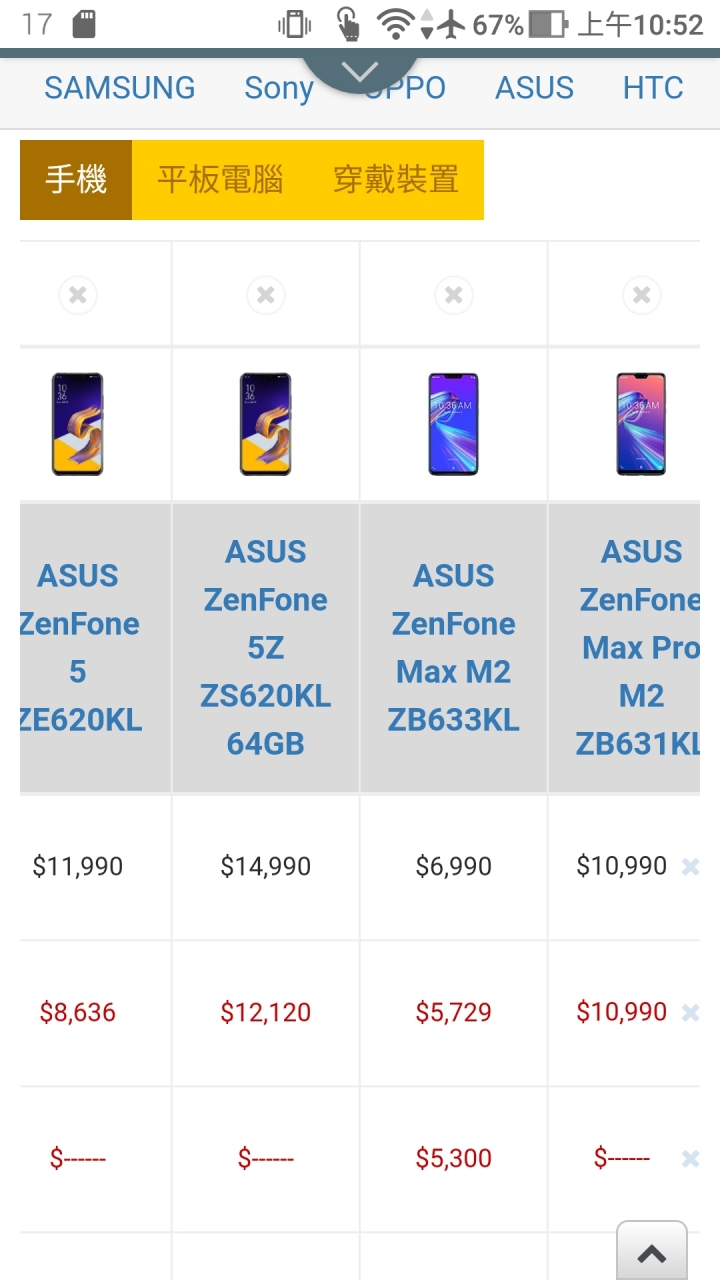Image resolution: width=720 pixels, height=1280 pixels.
Task: Remove ZenFone Max M2 ZB633KL via X icon
Action: coord(454,295)
